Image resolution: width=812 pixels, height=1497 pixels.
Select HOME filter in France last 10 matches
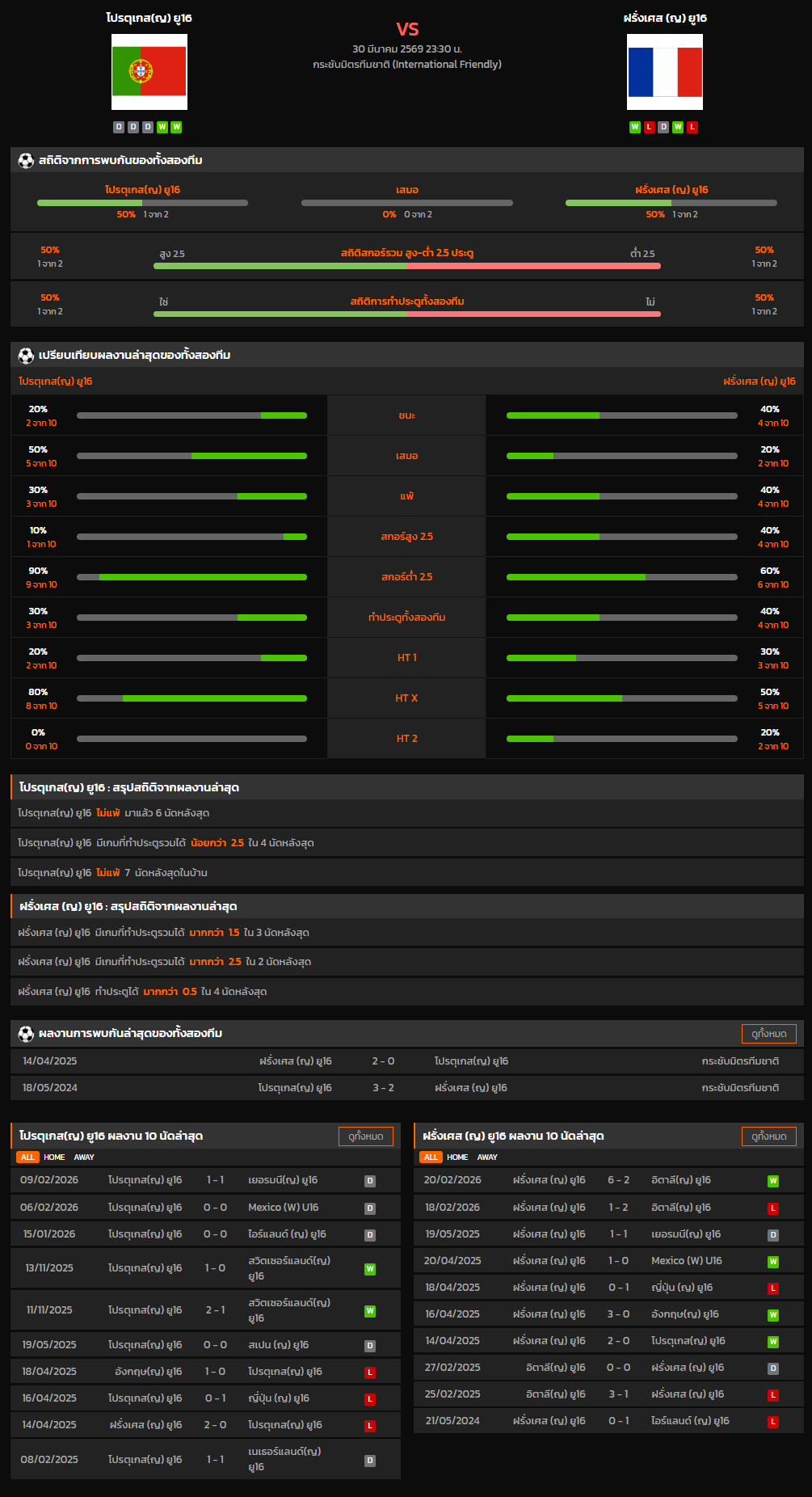point(457,1158)
